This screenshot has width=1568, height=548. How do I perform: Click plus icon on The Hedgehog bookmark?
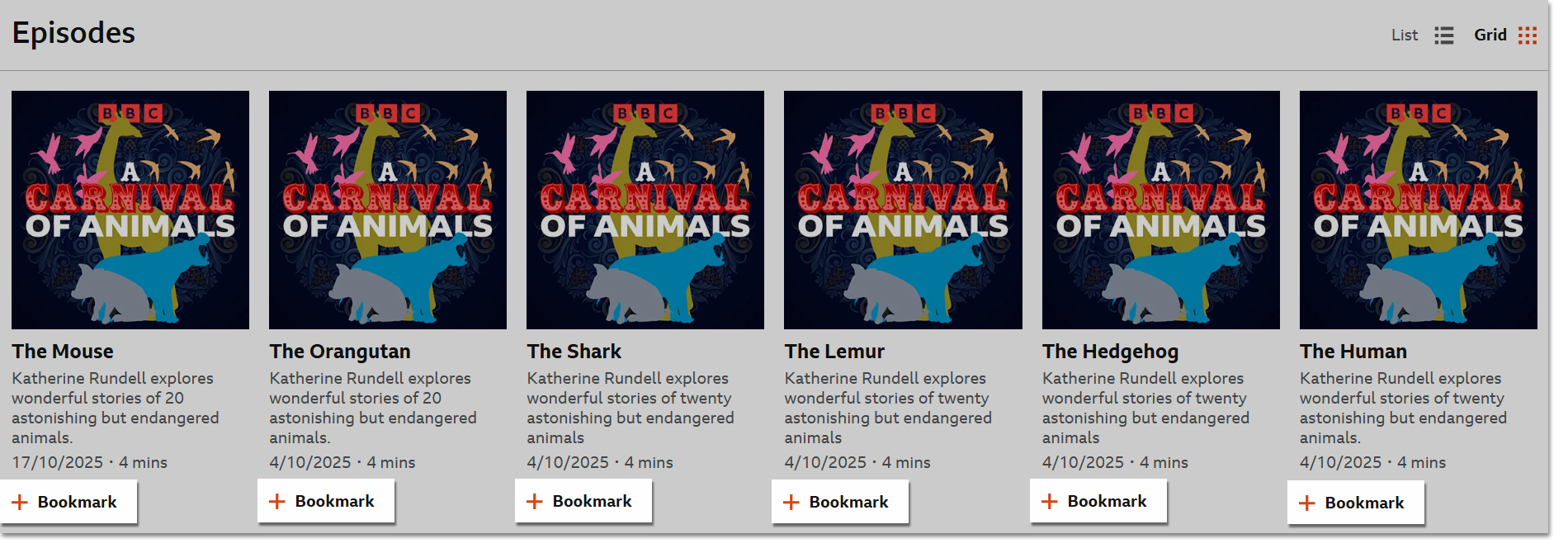coord(1050,501)
